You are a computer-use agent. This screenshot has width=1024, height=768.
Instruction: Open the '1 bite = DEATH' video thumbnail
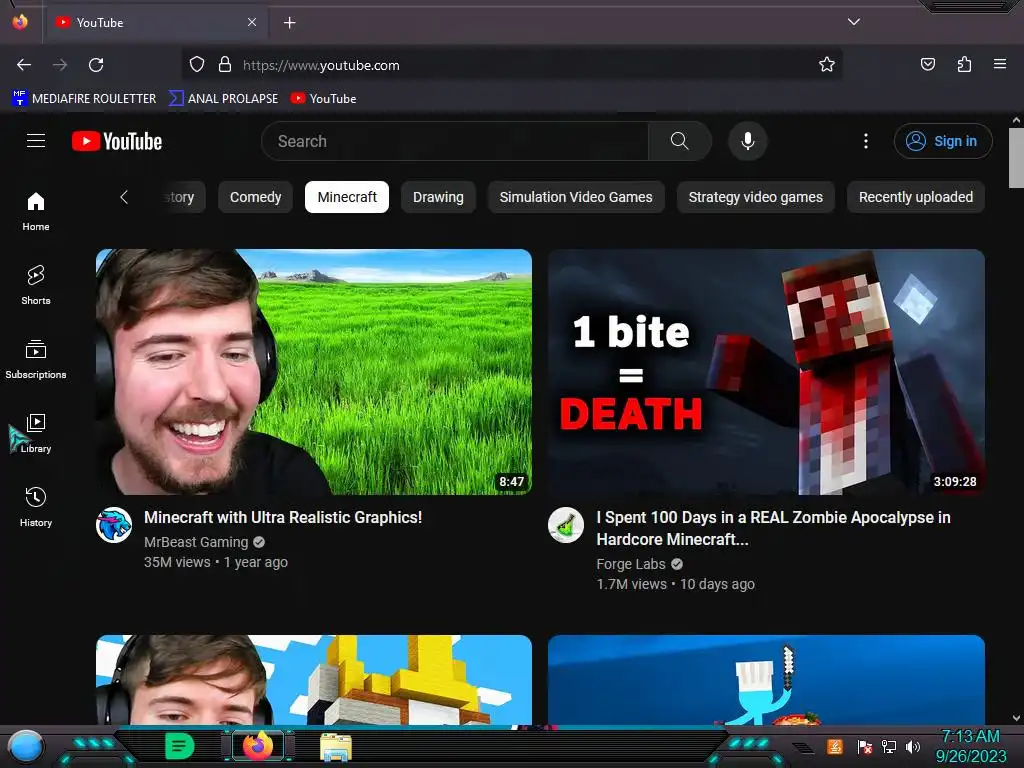766,372
